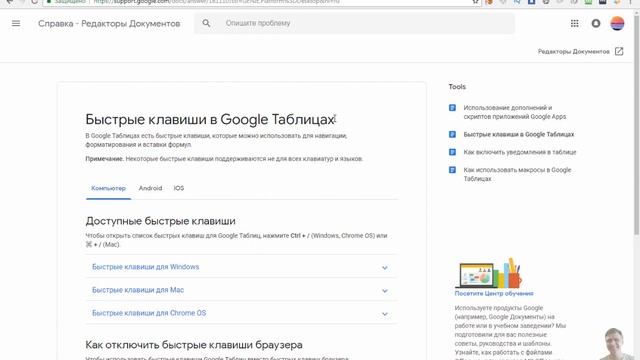Open the Google apps grid
This screenshot has height=360, width=640.
coord(574,23)
